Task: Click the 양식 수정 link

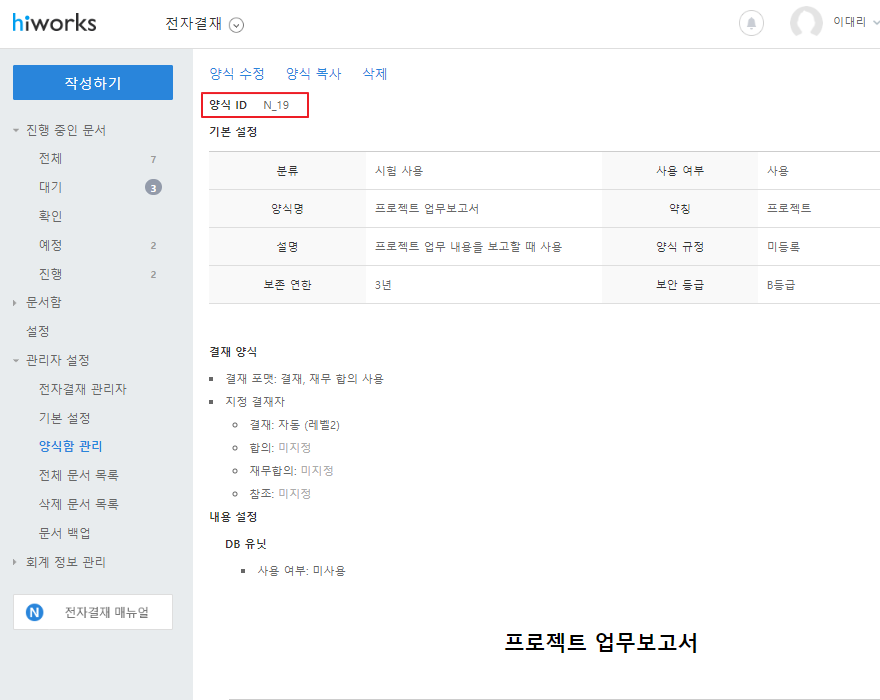Action: click(237, 74)
